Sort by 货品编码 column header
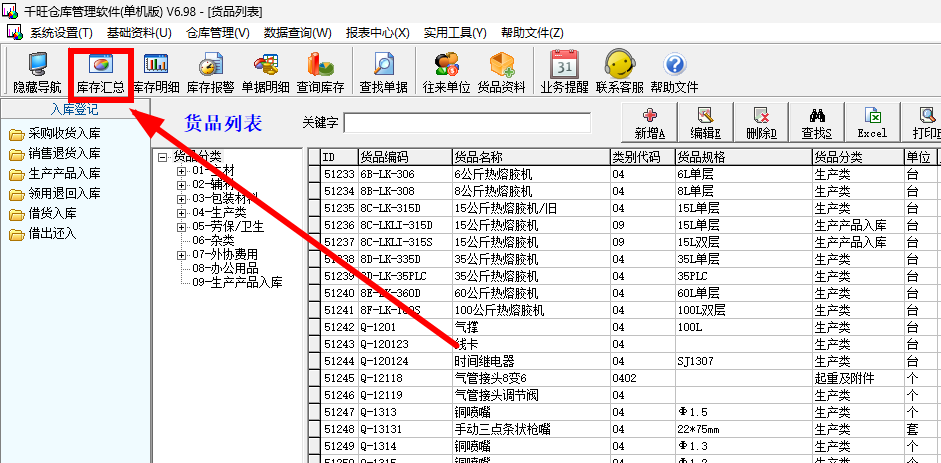The height and width of the screenshot is (463, 941). tap(405, 157)
